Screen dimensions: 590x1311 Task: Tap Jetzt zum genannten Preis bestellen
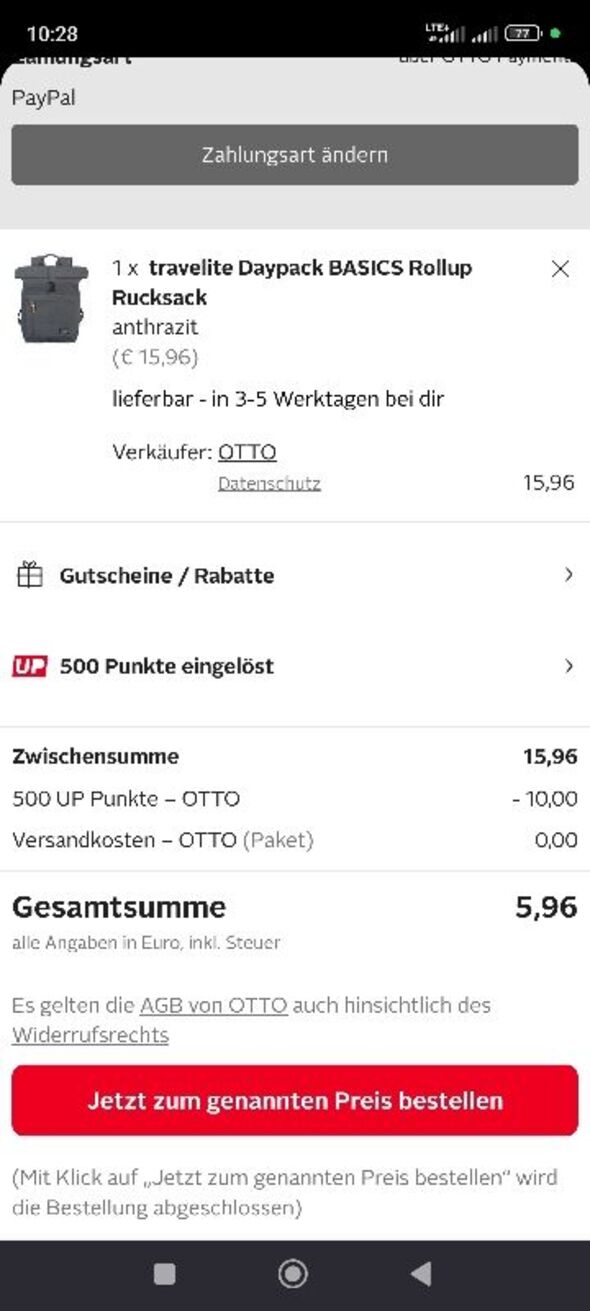point(295,1100)
